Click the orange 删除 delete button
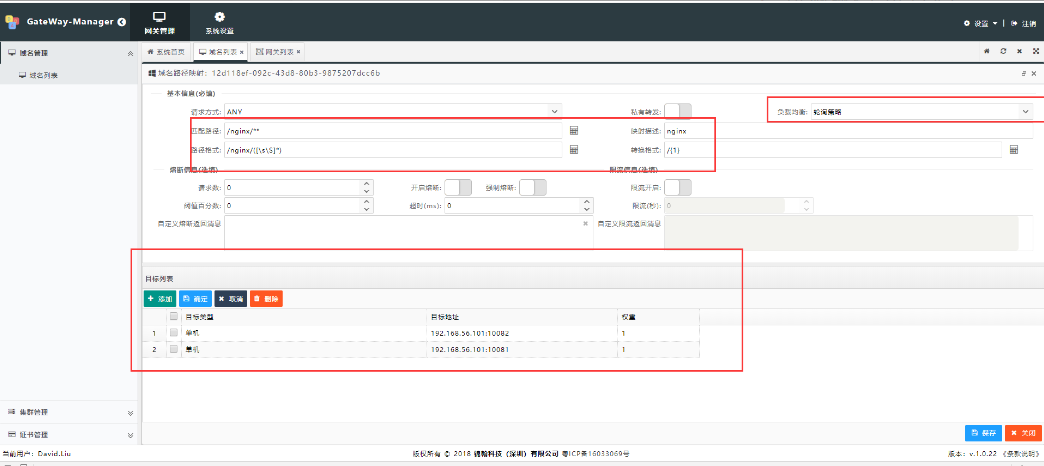 pyautogui.click(x=266, y=299)
